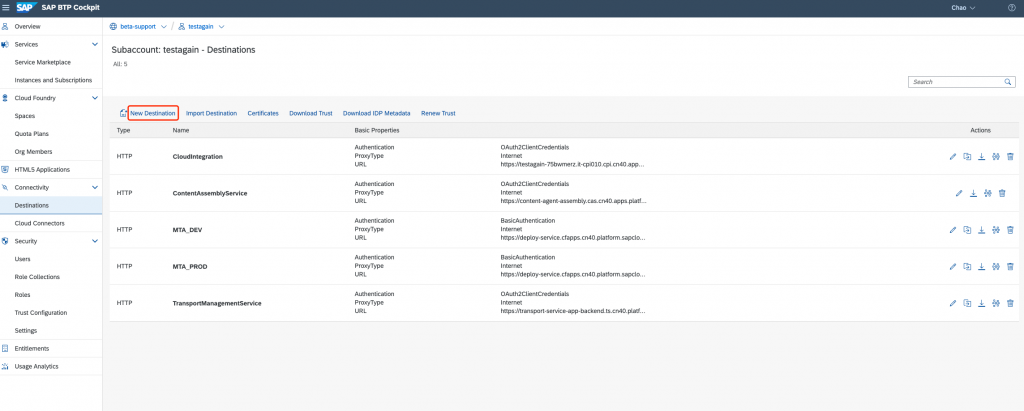Clone the MTA_DEV destination
1024x411 pixels.
pos(967,229)
